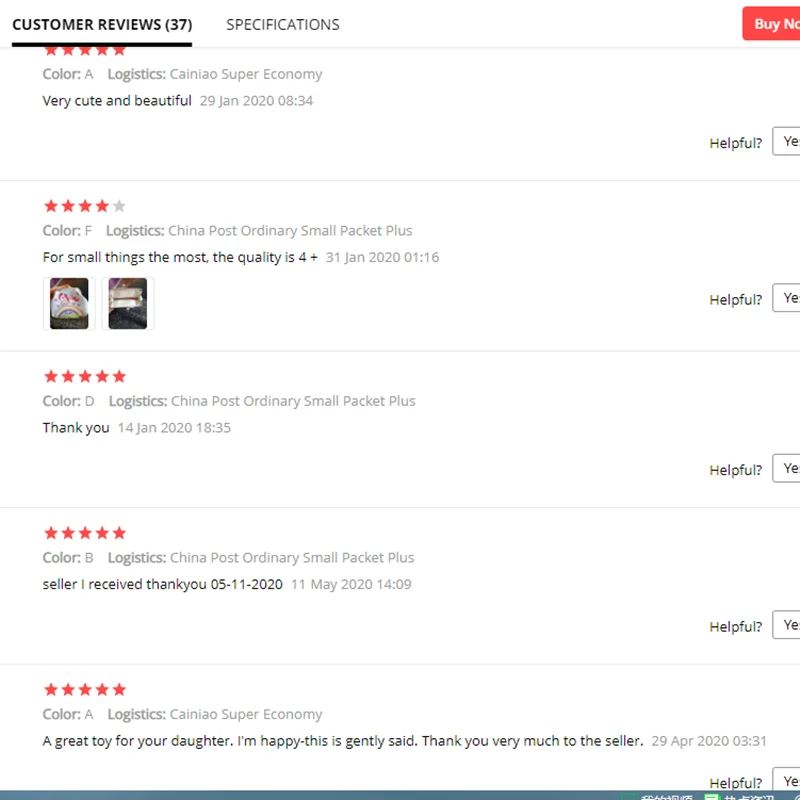The image size is (800, 800).
Task: Click the red Buy Now button
Action: (x=771, y=23)
